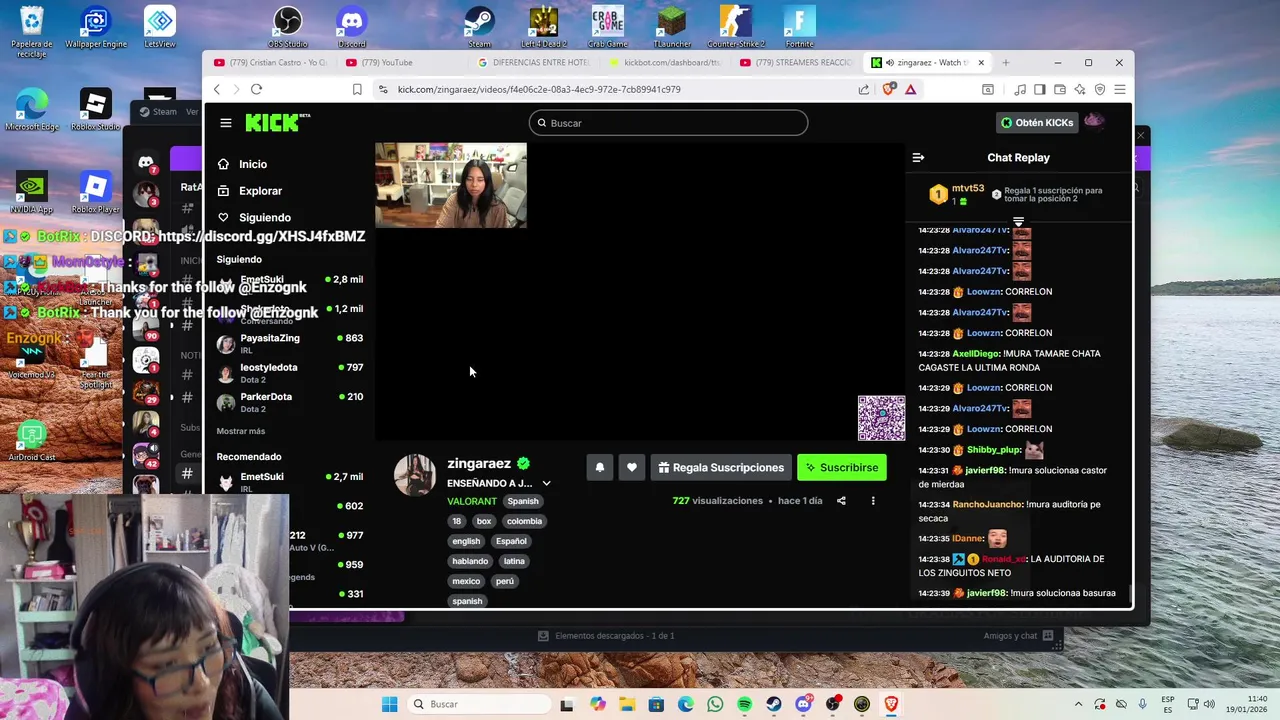Open Siguiendo in the Kick sidebar
1280x720 pixels.
254,217
